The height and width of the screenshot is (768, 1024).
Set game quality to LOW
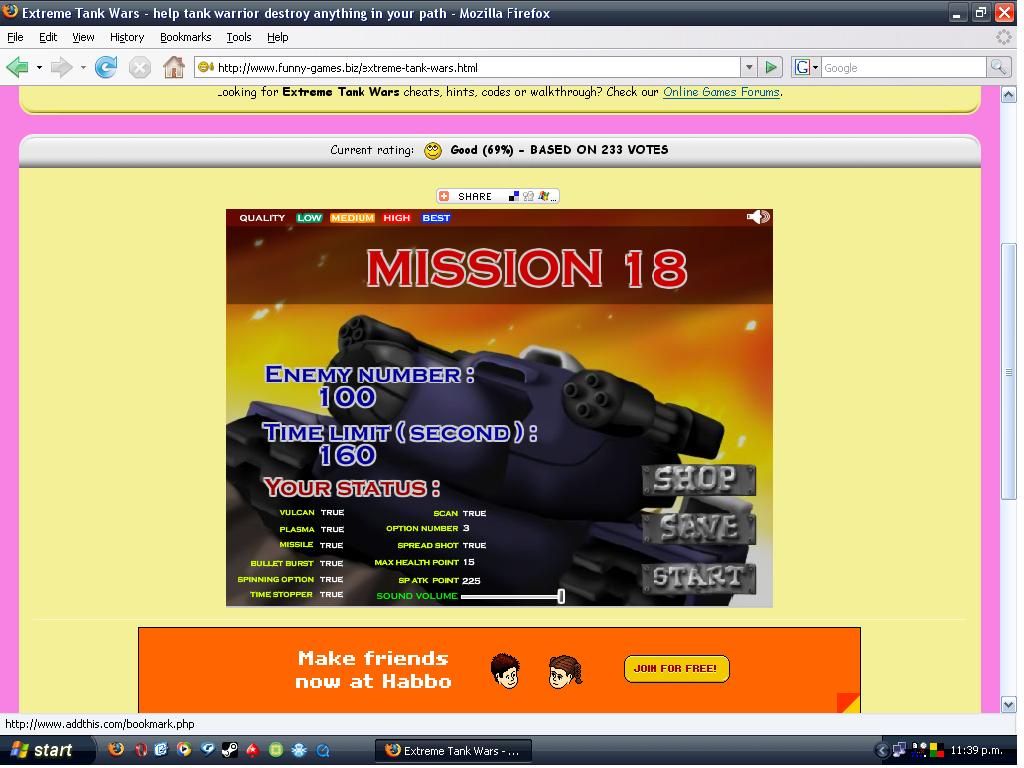[x=309, y=218]
